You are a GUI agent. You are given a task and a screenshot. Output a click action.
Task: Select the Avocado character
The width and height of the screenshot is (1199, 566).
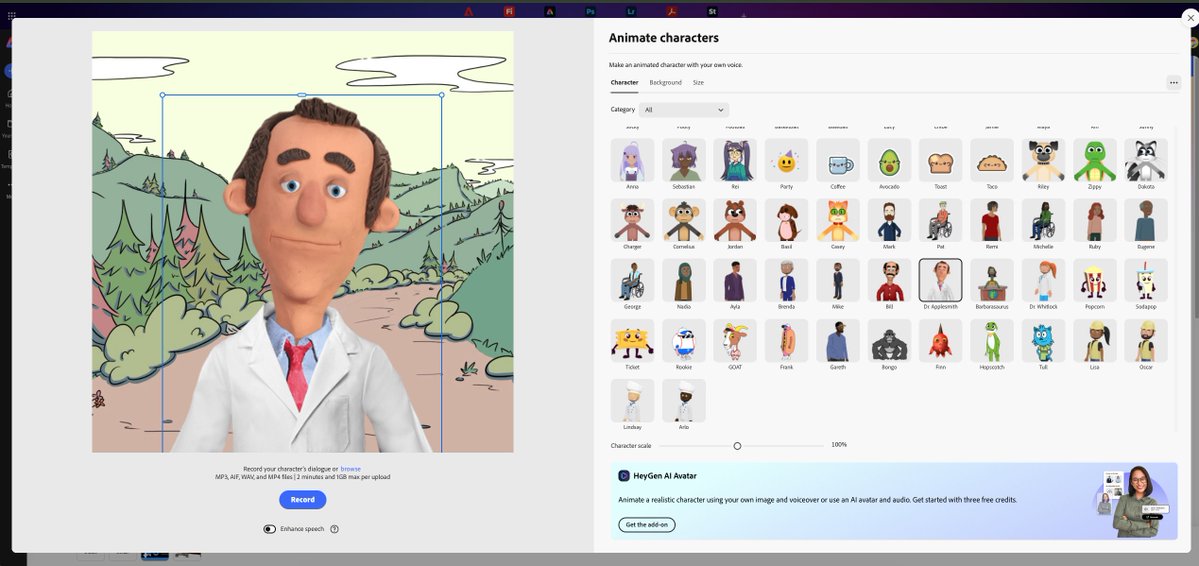889,160
